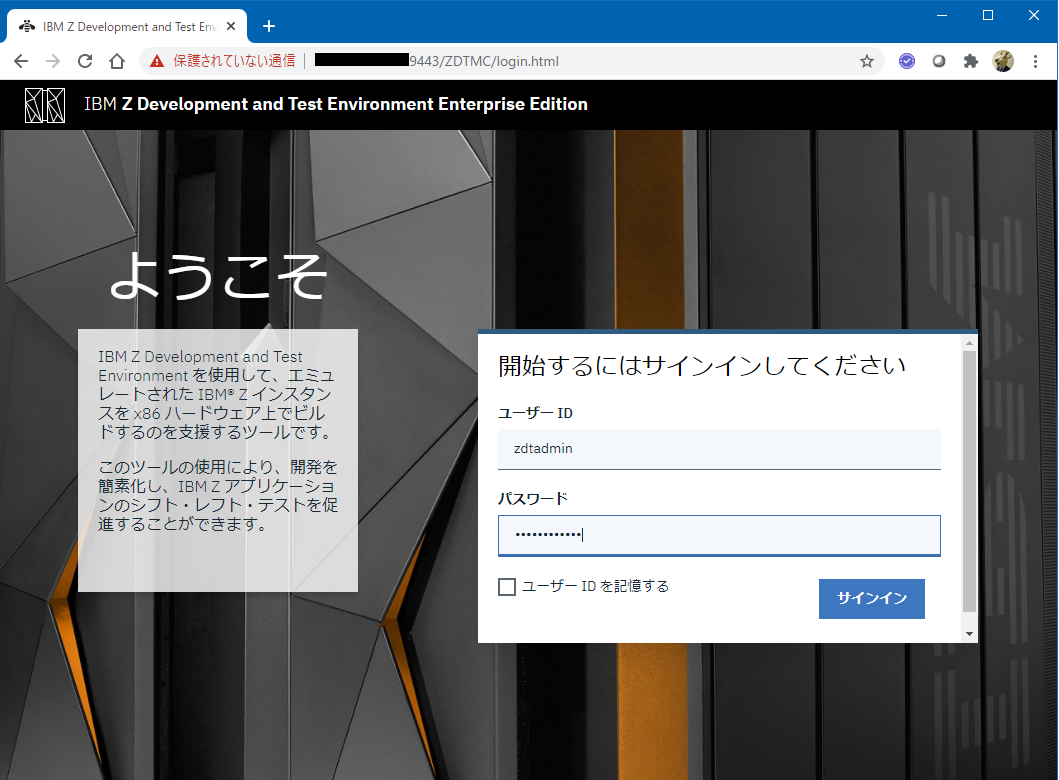
Task: Check the ユーザー ID を記憶する checkbox
Action: pyautogui.click(x=507, y=587)
